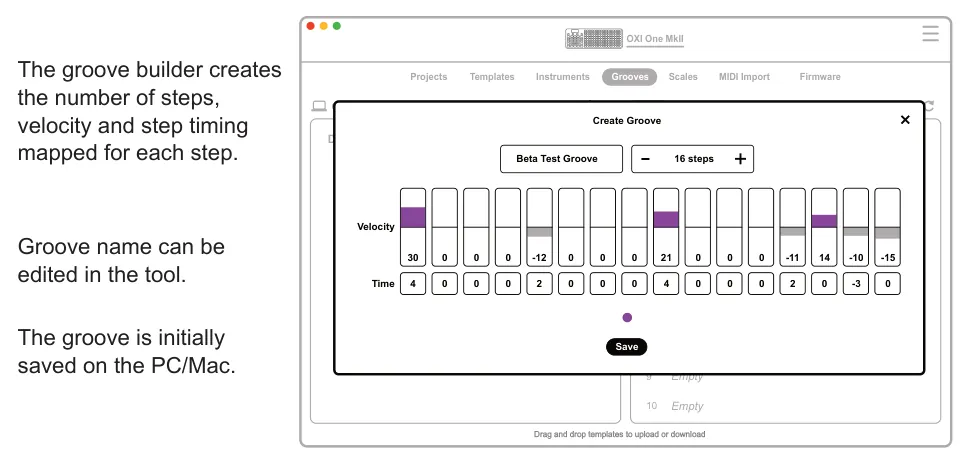The height and width of the screenshot is (464, 968).
Task: Click the green window zoom button
Action: [x=336, y=26]
